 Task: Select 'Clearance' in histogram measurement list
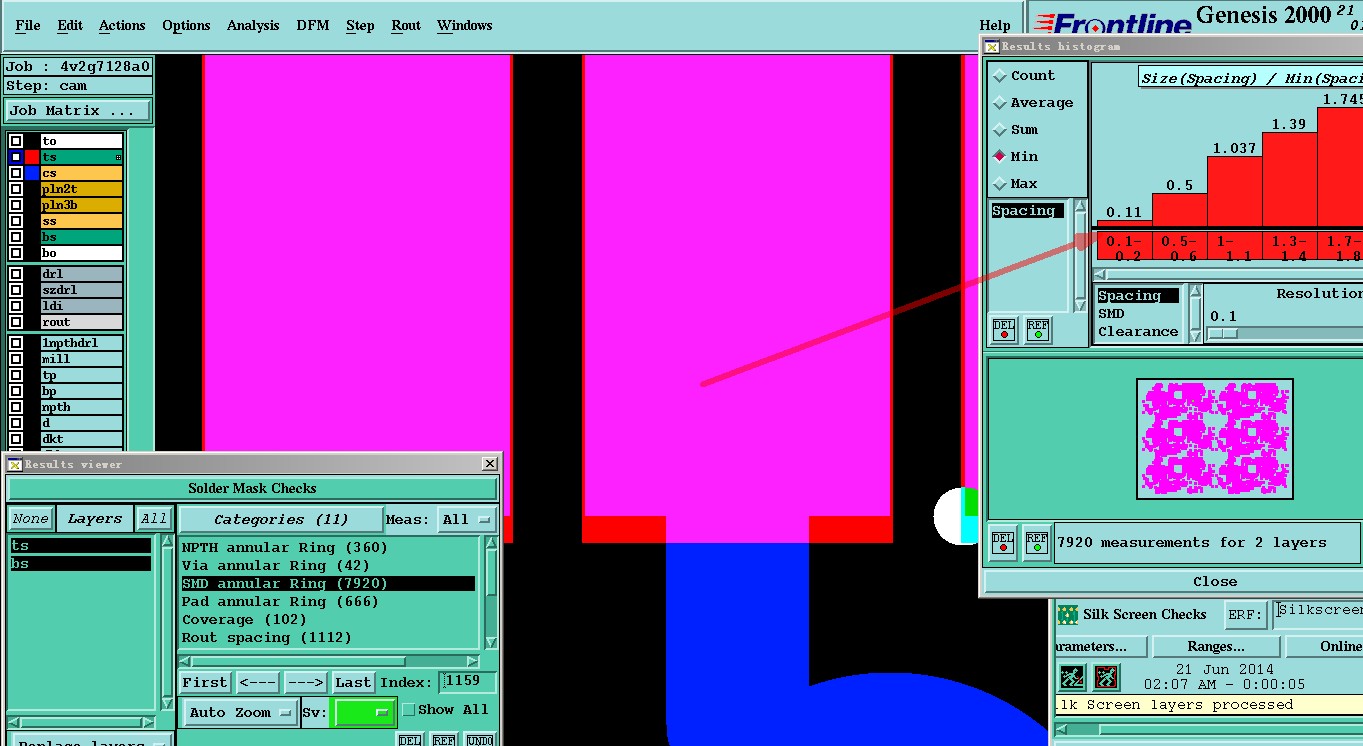point(1138,332)
